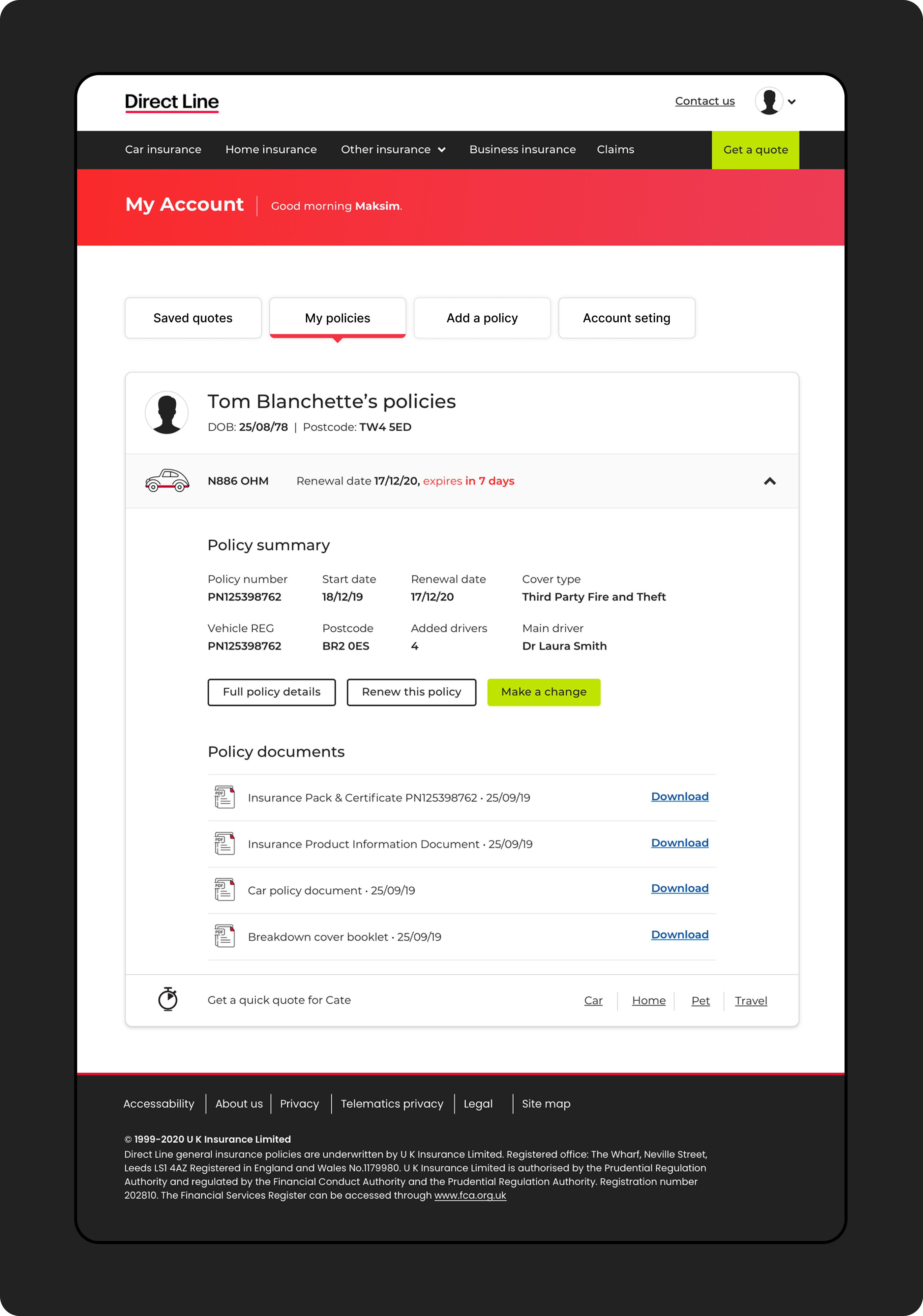This screenshot has width=923, height=1316.
Task: Expand the Other insurance menu
Action: coord(393,149)
